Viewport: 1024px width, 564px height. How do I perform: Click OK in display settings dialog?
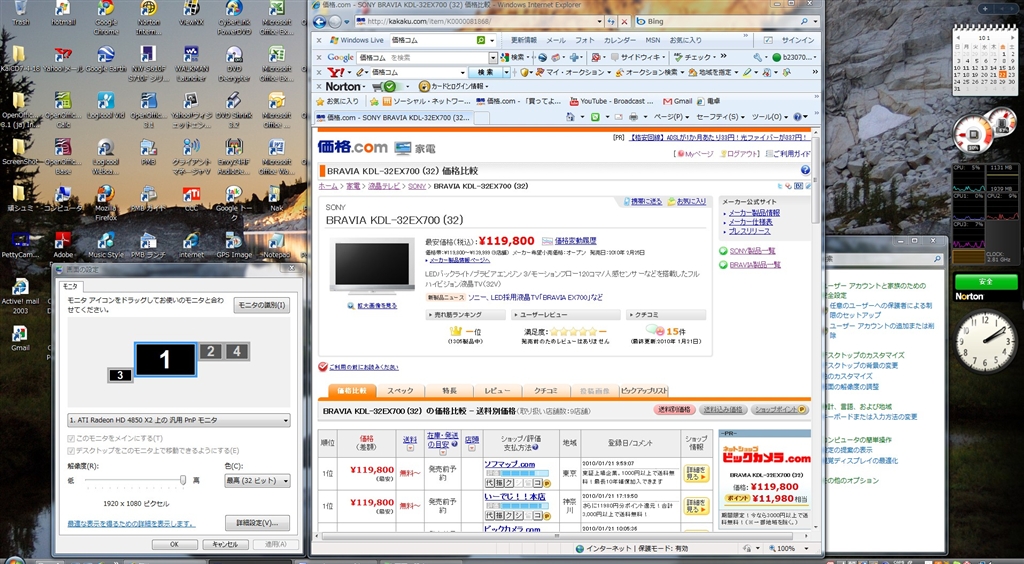click(x=174, y=544)
